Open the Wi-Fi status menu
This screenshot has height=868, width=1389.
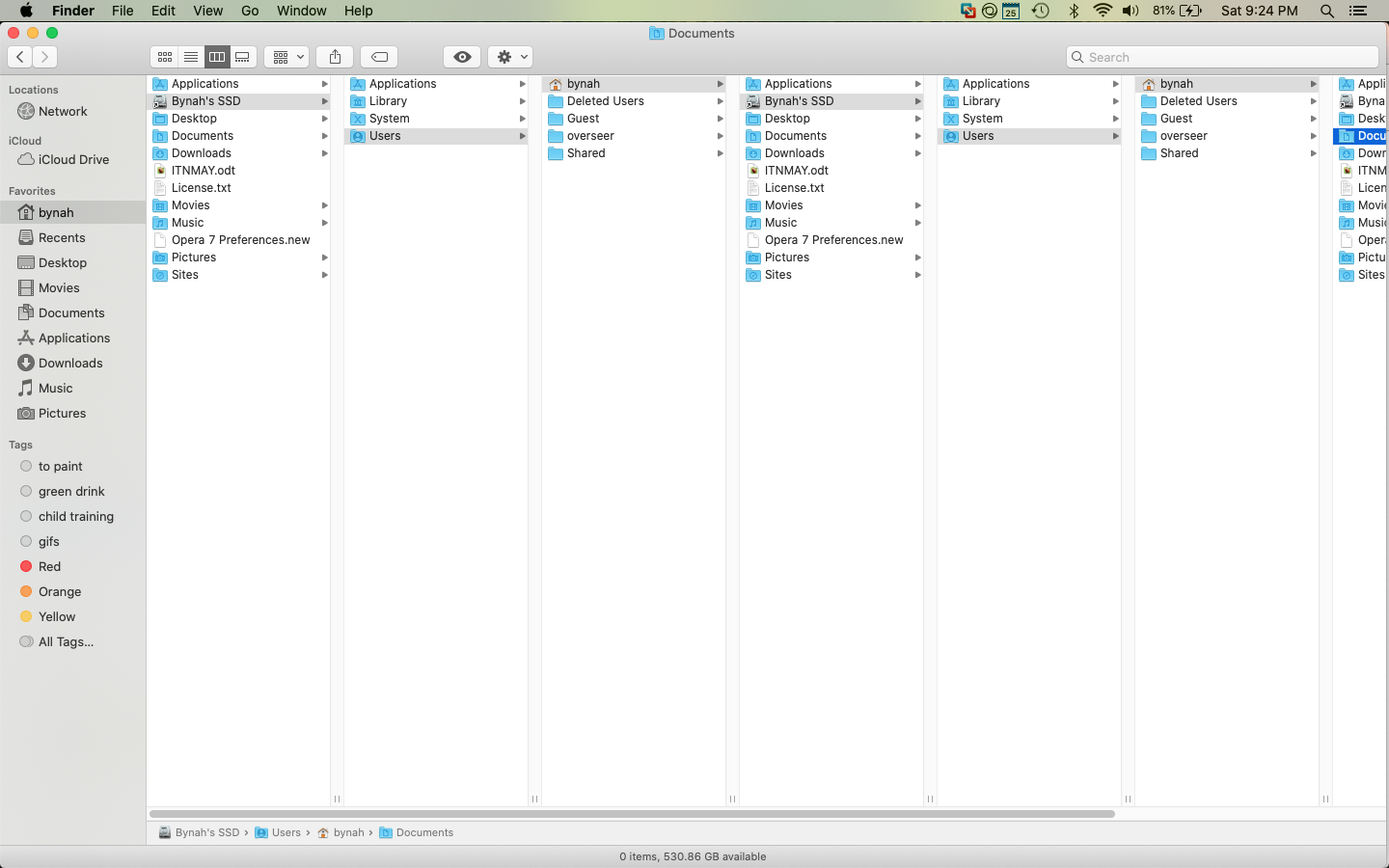[1102, 11]
